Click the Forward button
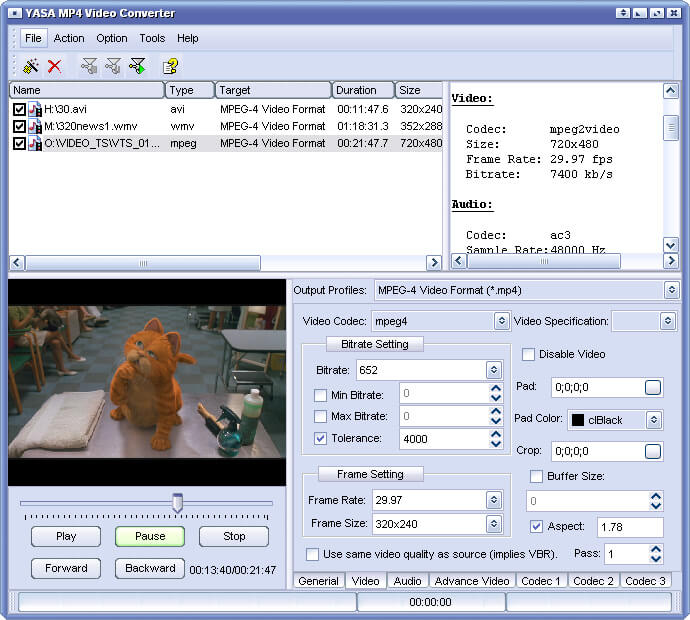Viewport: 690px width, 620px height. pyautogui.click(x=66, y=568)
